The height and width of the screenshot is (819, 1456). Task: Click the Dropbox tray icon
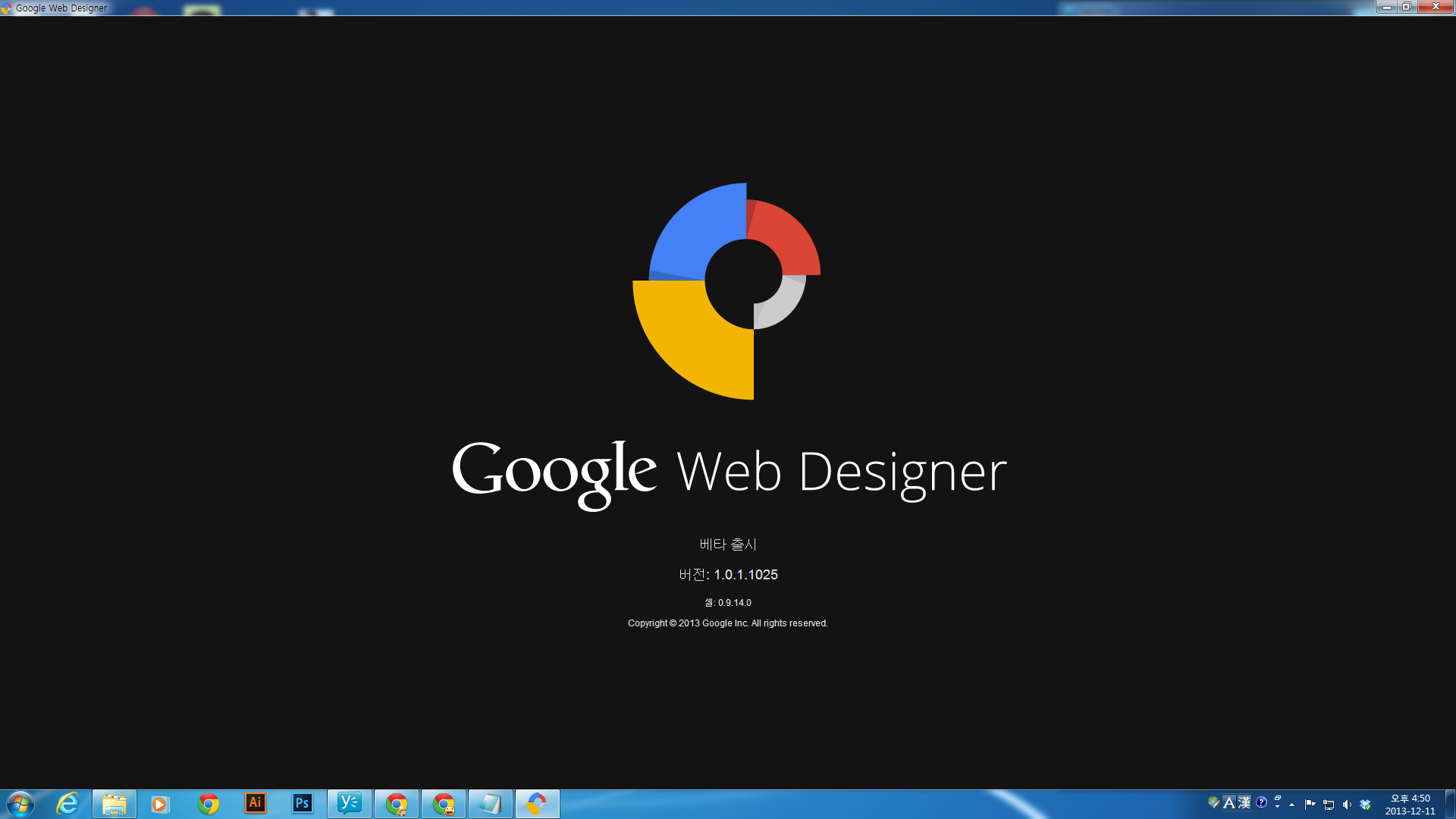pos(1365,805)
